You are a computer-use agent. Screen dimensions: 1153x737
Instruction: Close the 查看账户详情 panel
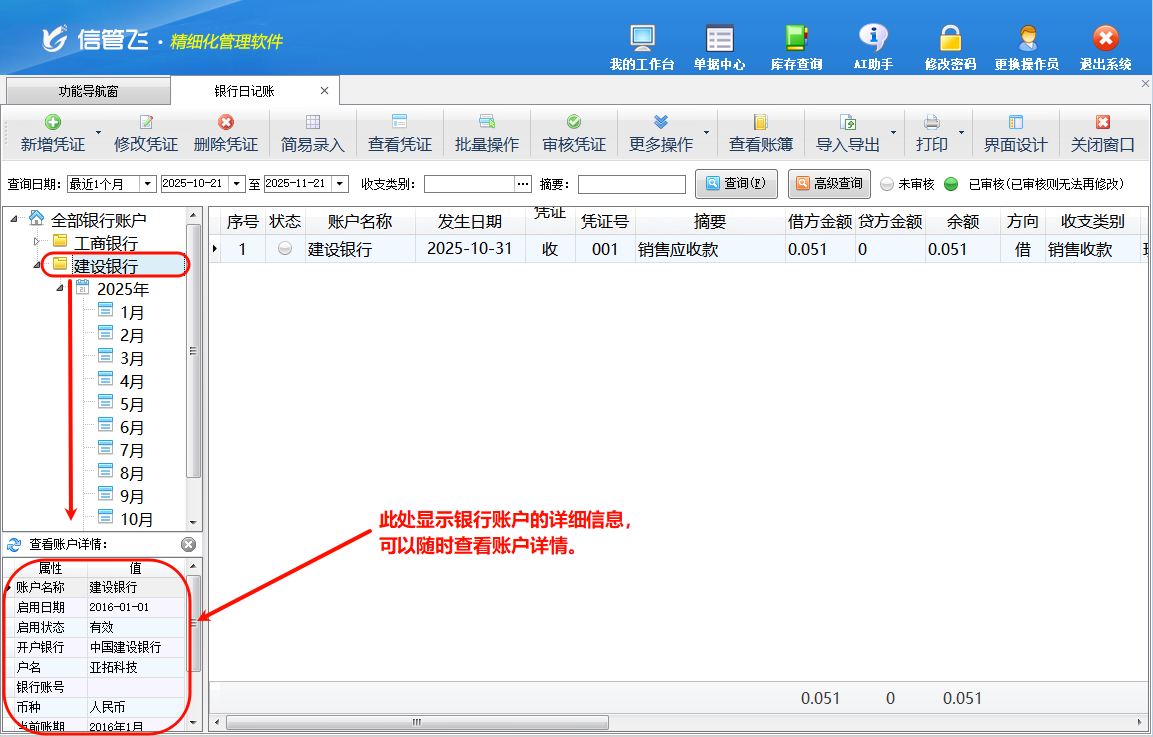tap(188, 544)
